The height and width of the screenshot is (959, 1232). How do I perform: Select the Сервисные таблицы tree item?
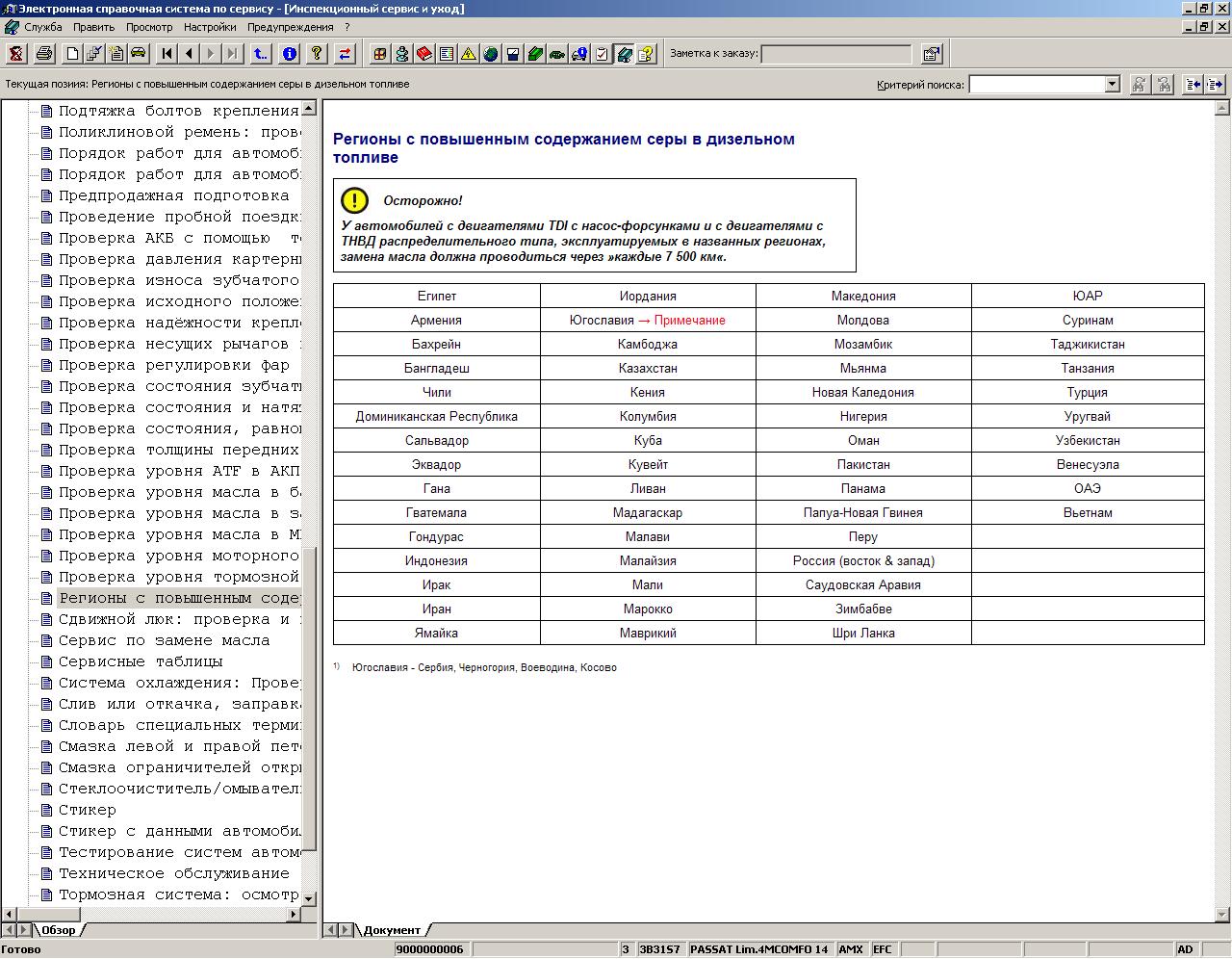point(141,661)
